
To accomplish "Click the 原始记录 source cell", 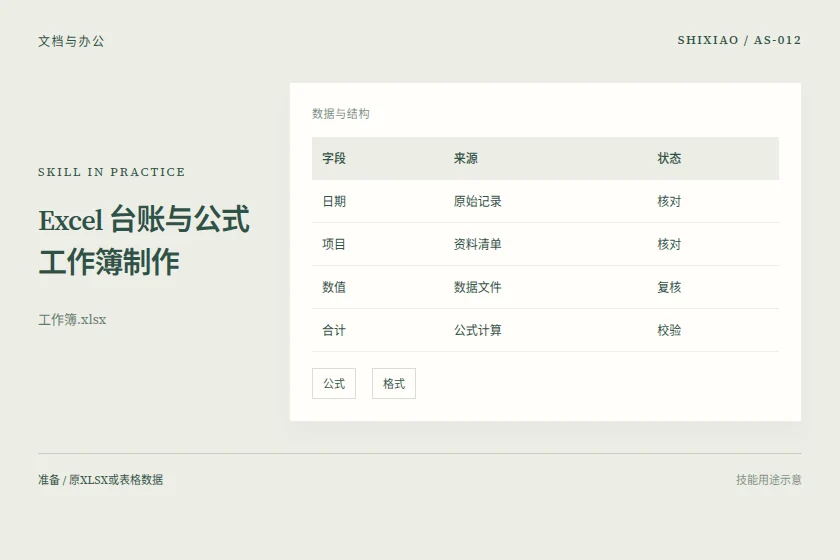I will coord(477,201).
